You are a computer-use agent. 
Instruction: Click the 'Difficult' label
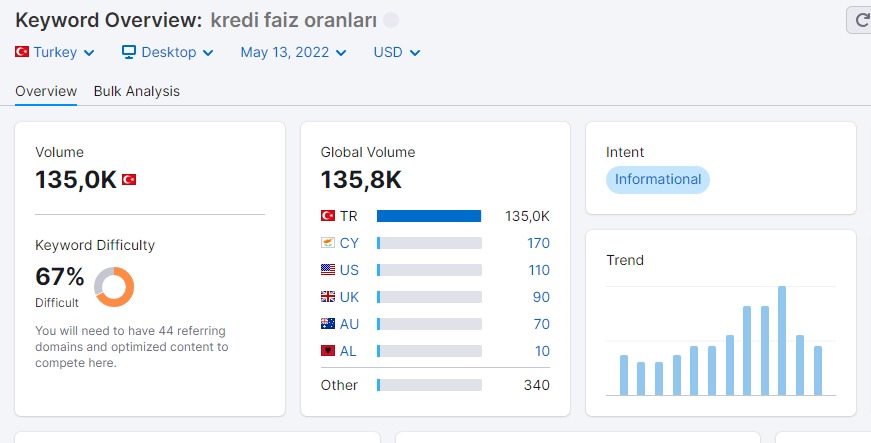pyautogui.click(x=57, y=303)
